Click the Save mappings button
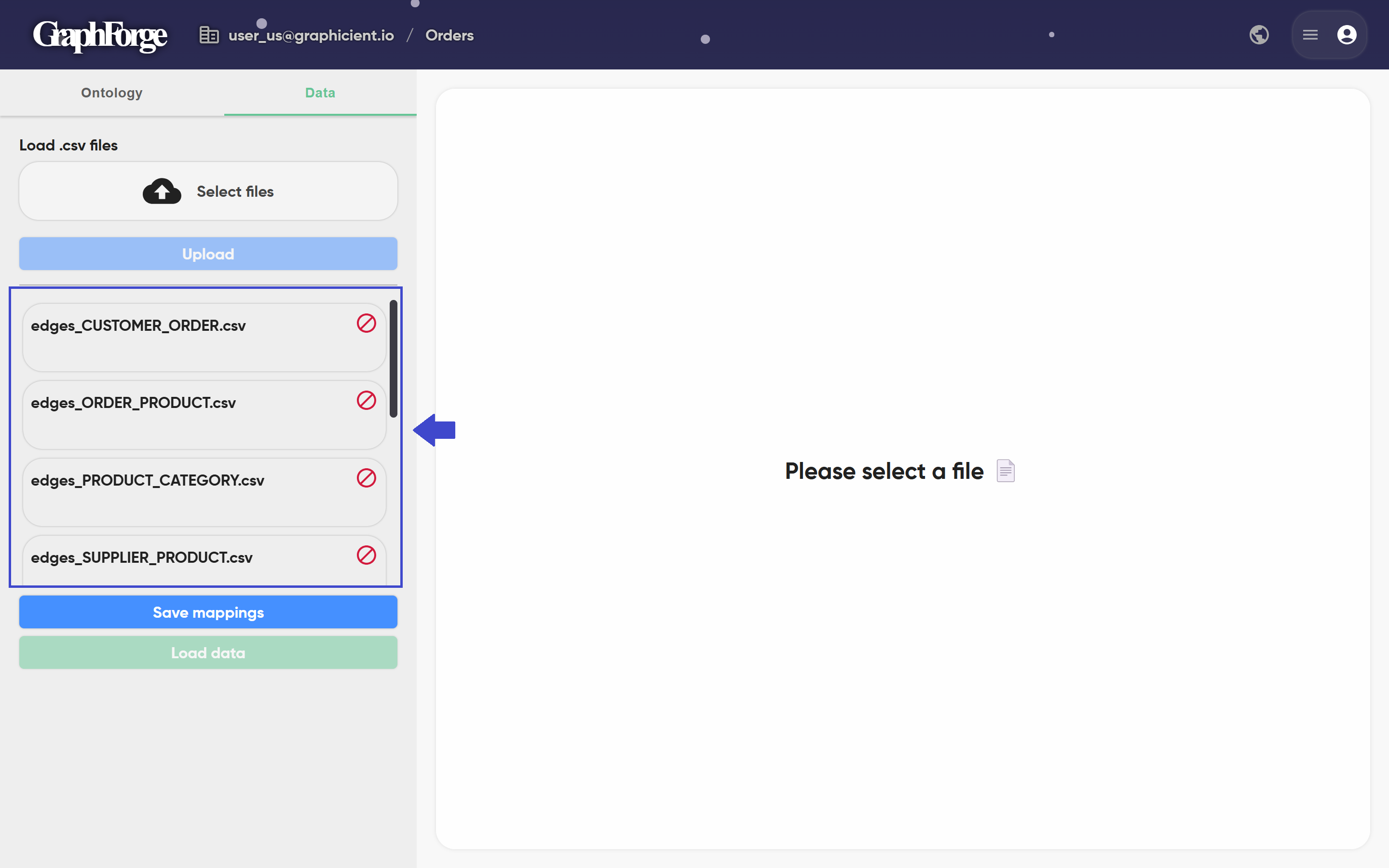 tap(208, 612)
